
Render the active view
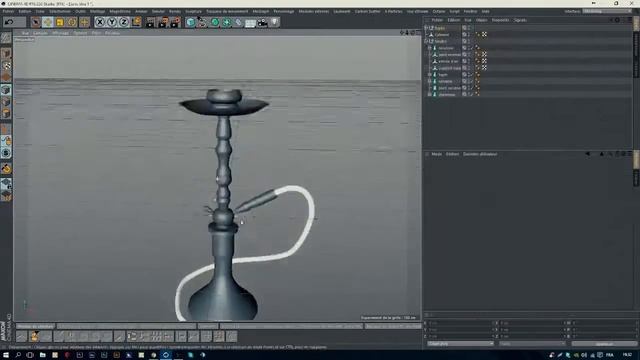click(151, 22)
